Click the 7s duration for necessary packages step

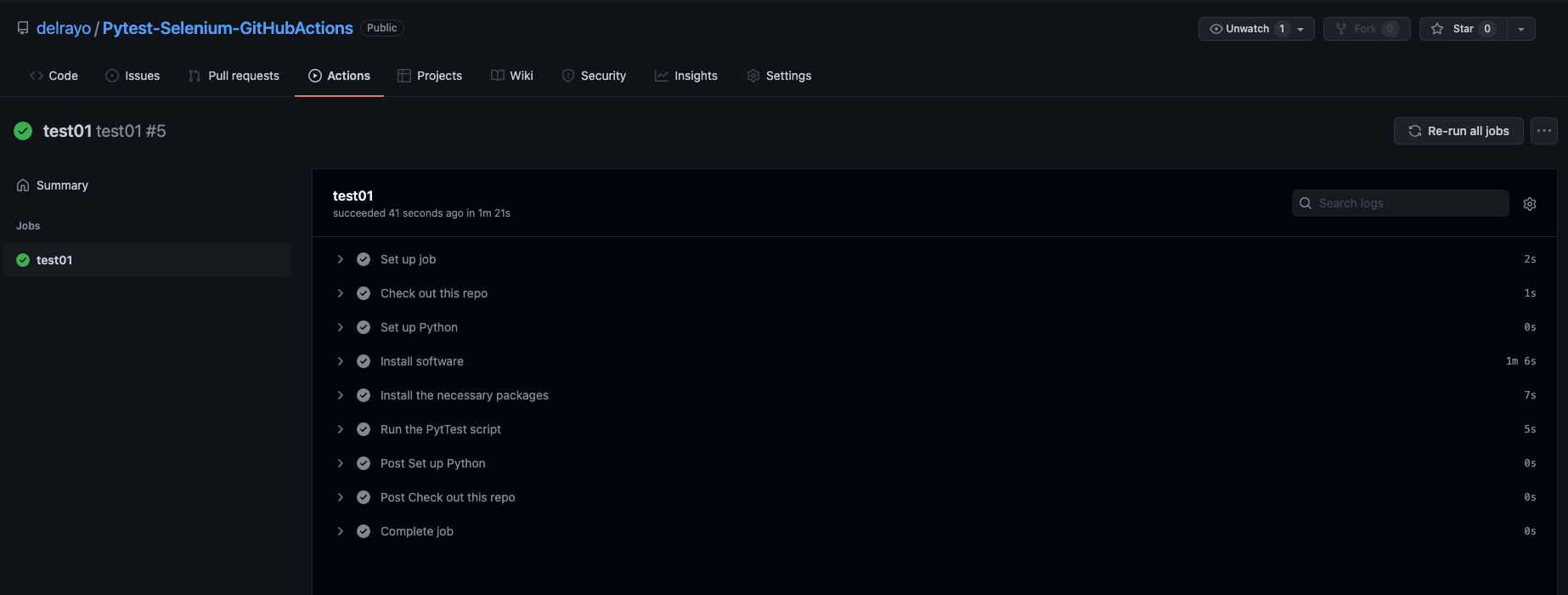pos(1530,395)
